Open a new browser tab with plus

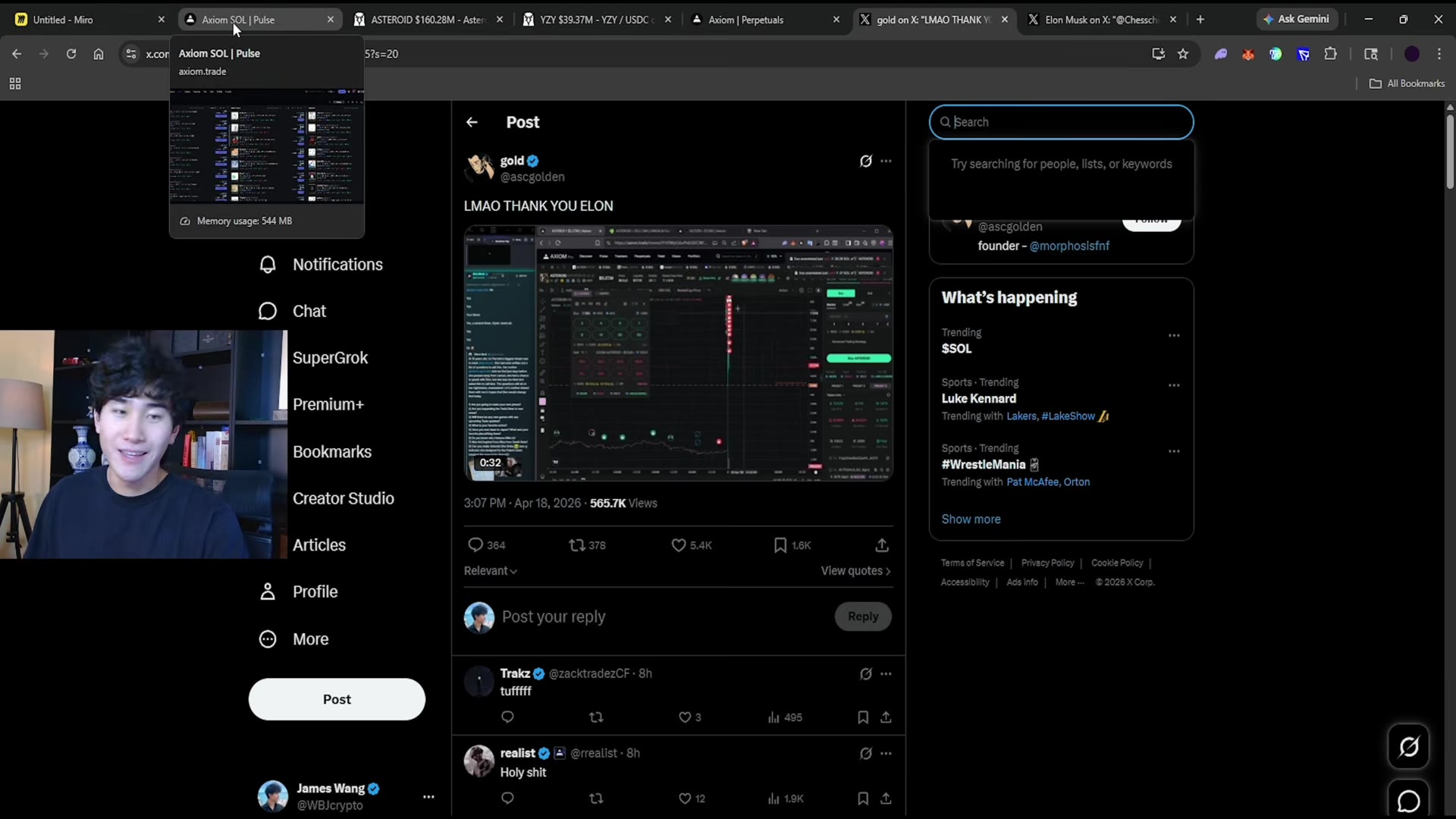pyautogui.click(x=1200, y=20)
